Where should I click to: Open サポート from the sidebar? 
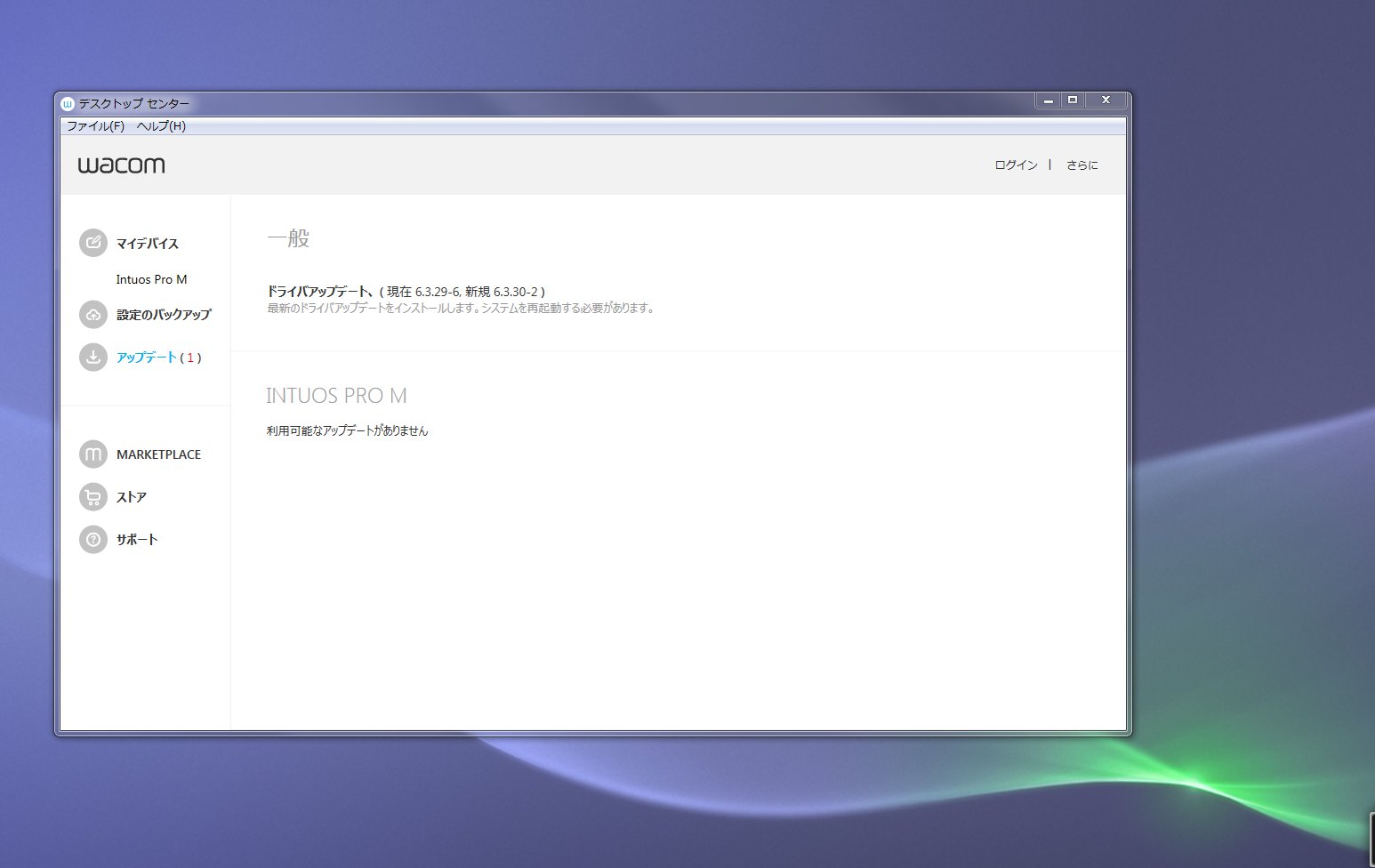137,540
